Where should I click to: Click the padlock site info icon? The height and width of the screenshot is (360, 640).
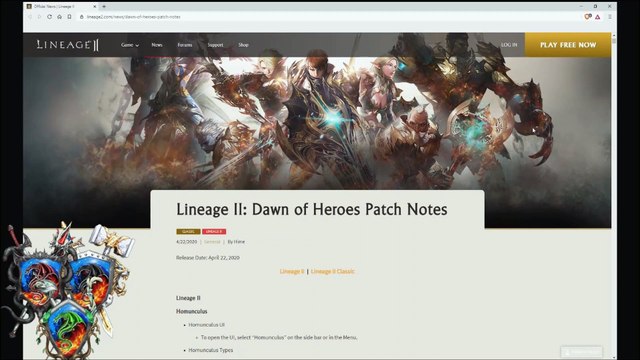point(82,17)
